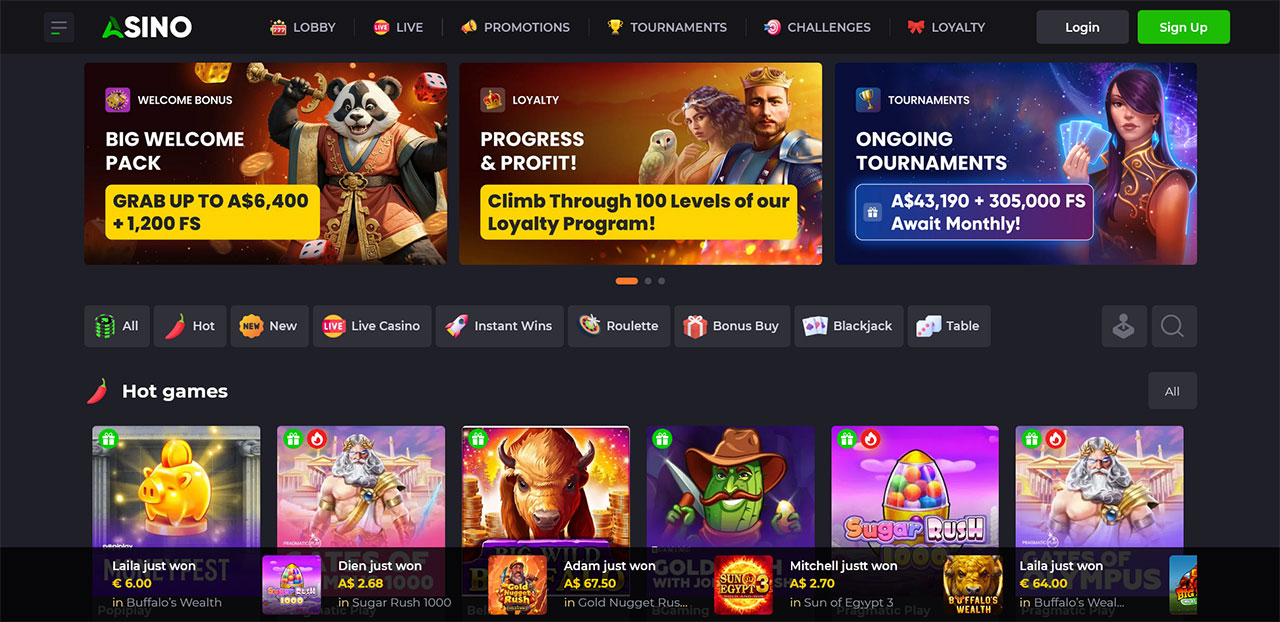Viewport: 1280px width, 622px height.
Task: Open the Big Welcome Pack banner
Action: pos(266,164)
